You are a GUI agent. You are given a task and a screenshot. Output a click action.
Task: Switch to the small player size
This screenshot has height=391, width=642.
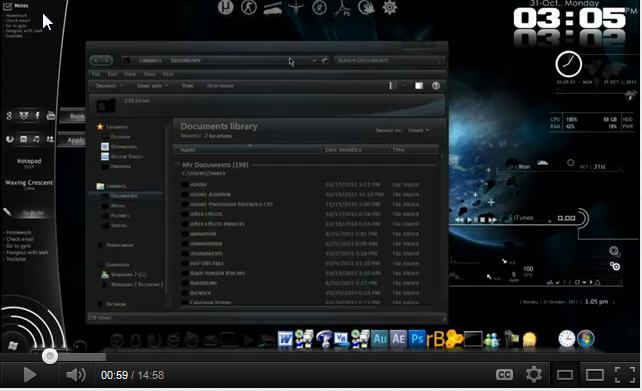coord(565,375)
